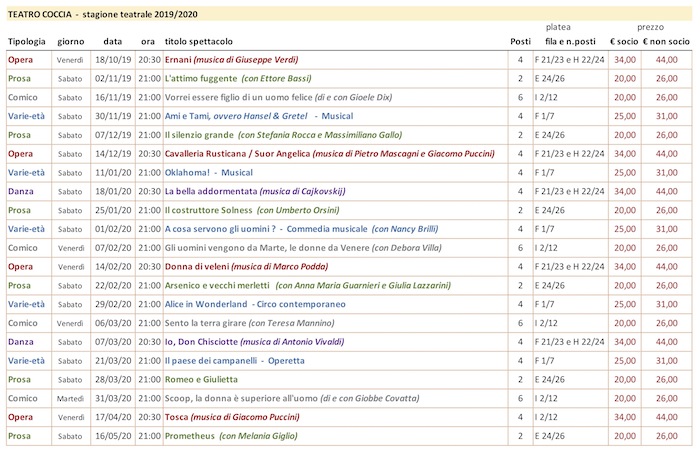Image resolution: width=700 pixels, height=453 pixels.
Task: Select the date cell '30/11/19'
Action: (x=113, y=116)
